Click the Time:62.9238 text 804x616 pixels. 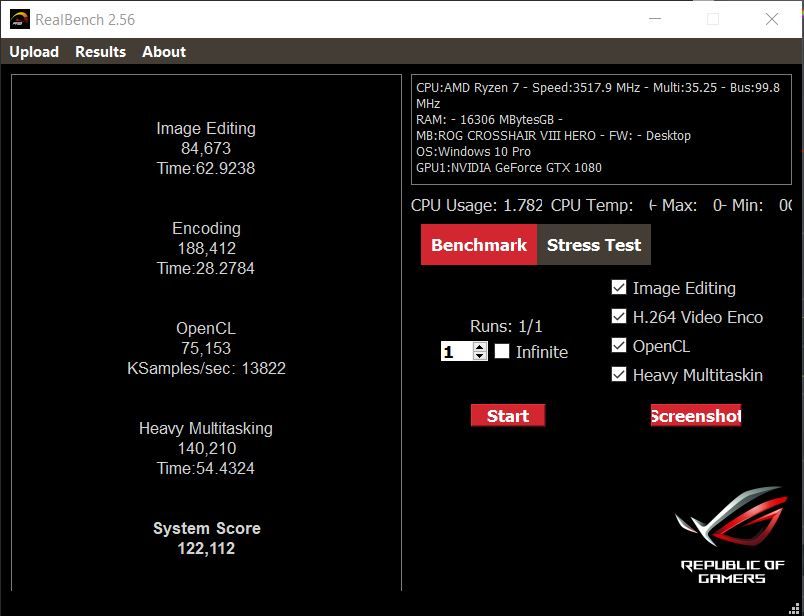click(x=206, y=168)
